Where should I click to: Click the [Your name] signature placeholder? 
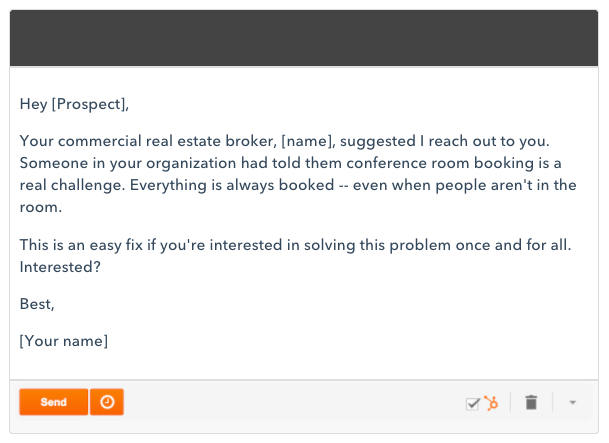coord(64,341)
